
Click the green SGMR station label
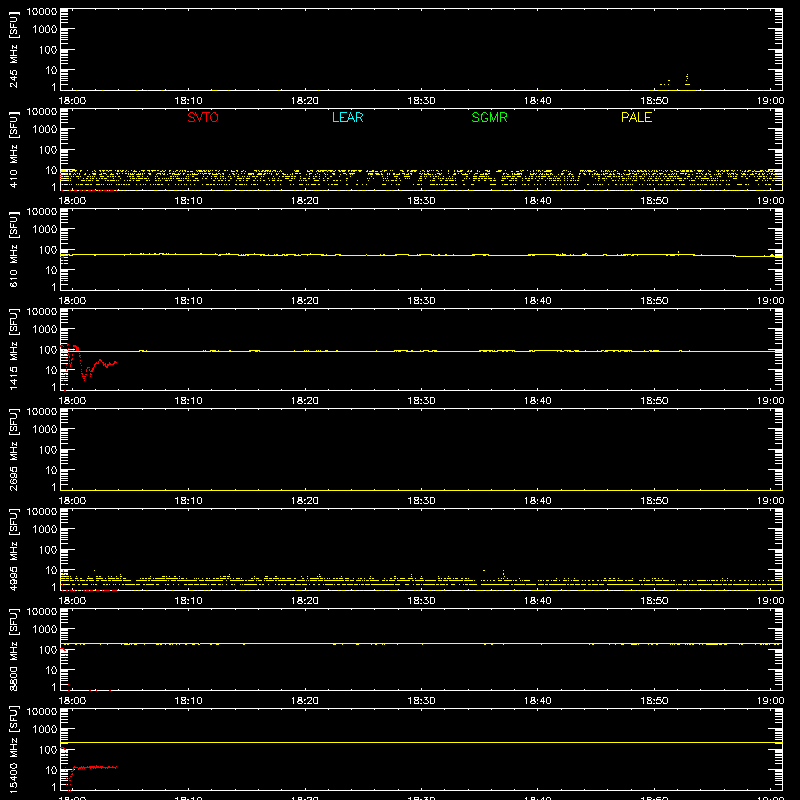pyautogui.click(x=489, y=117)
